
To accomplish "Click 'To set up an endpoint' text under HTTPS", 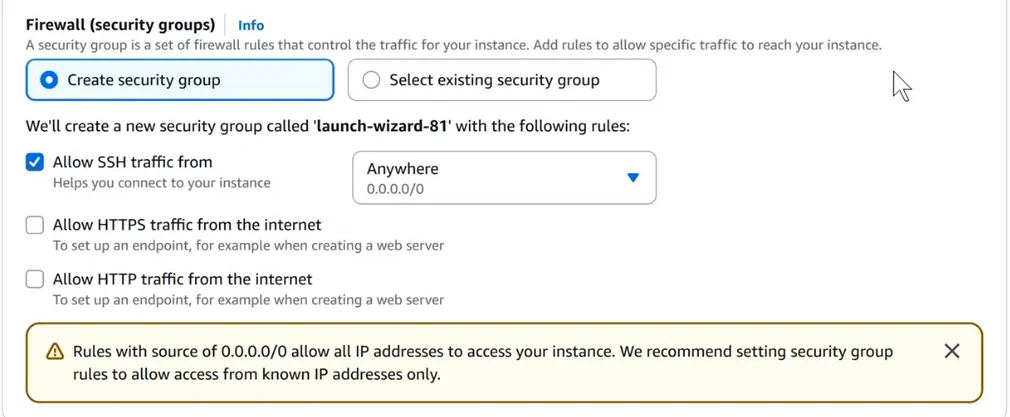I will point(248,246).
